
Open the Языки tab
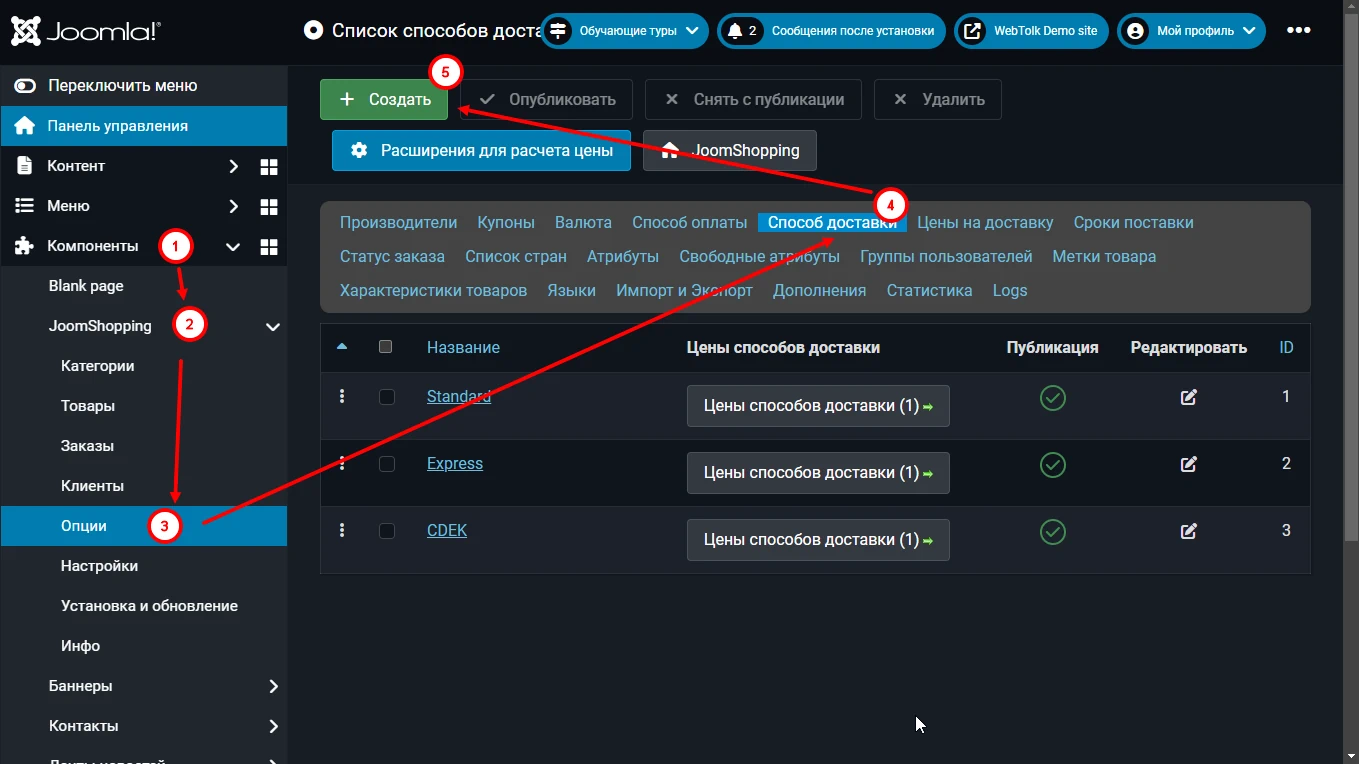[571, 290]
